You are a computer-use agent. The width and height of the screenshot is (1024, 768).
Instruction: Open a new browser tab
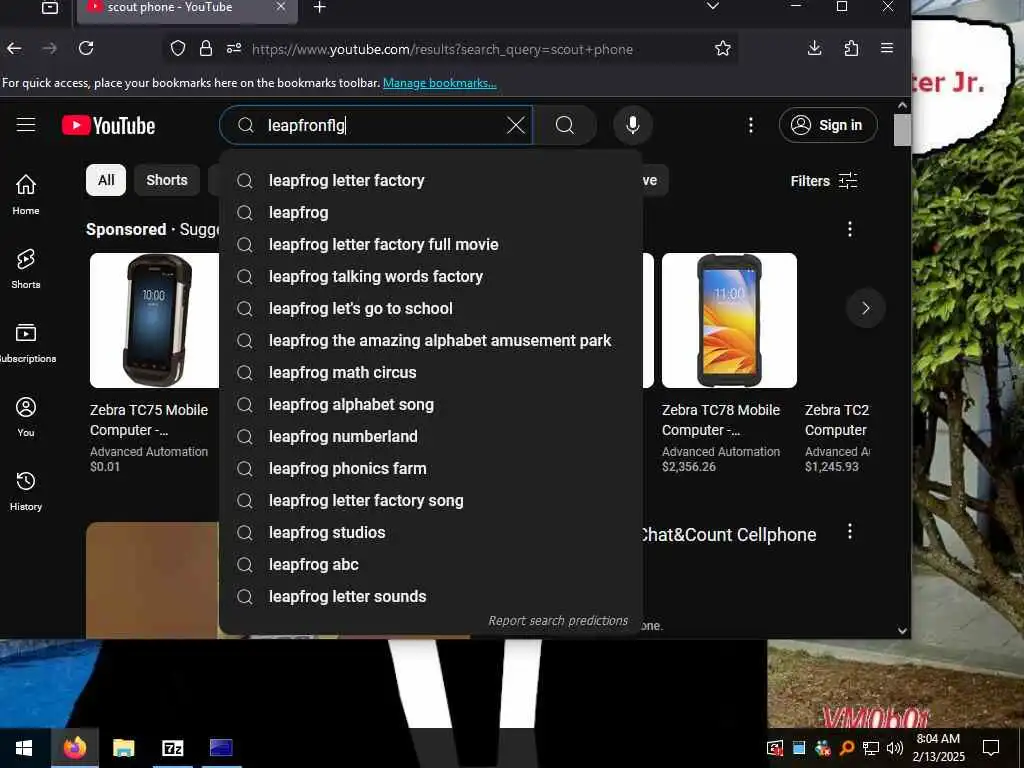click(x=319, y=7)
